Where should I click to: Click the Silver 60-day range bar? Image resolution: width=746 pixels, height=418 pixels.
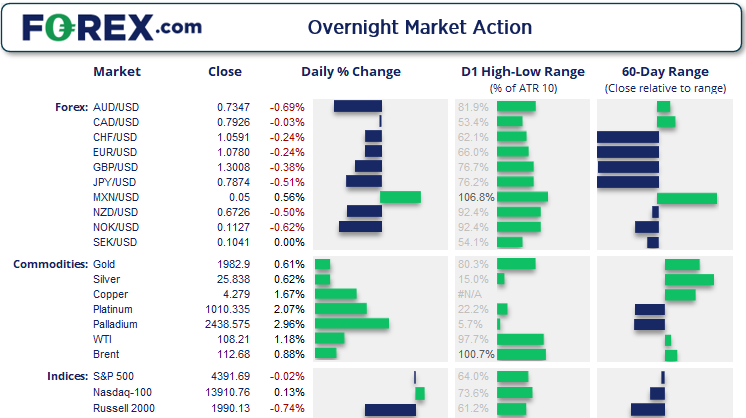point(689,279)
